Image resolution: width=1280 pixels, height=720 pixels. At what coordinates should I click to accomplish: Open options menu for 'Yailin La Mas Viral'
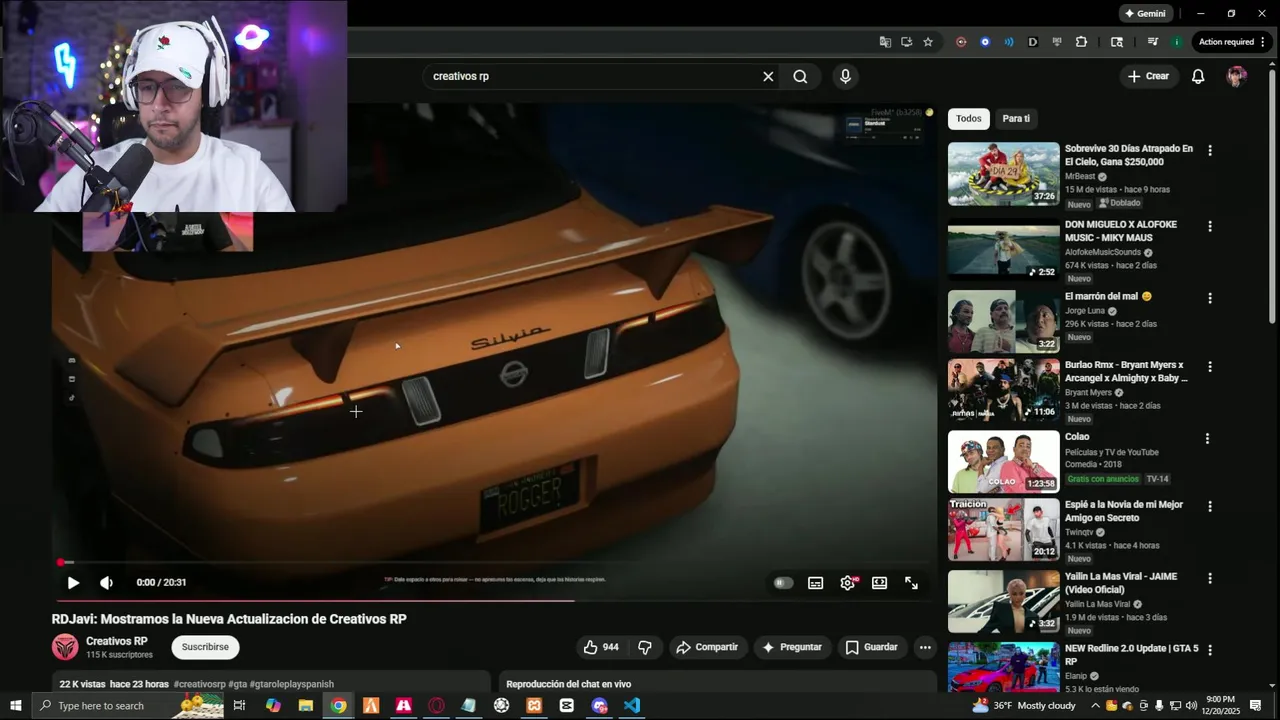coord(1209,578)
